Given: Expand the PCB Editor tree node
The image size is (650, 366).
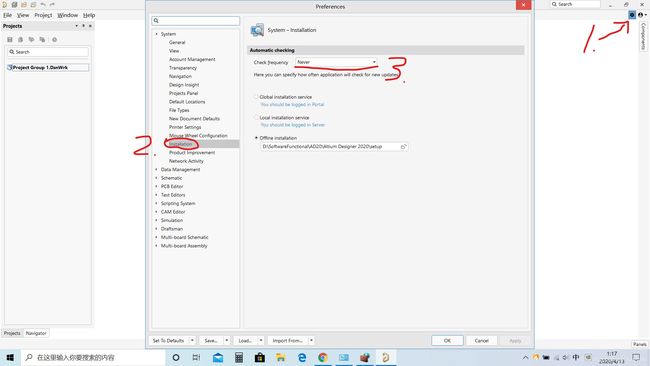Looking at the screenshot, I should coord(156,186).
